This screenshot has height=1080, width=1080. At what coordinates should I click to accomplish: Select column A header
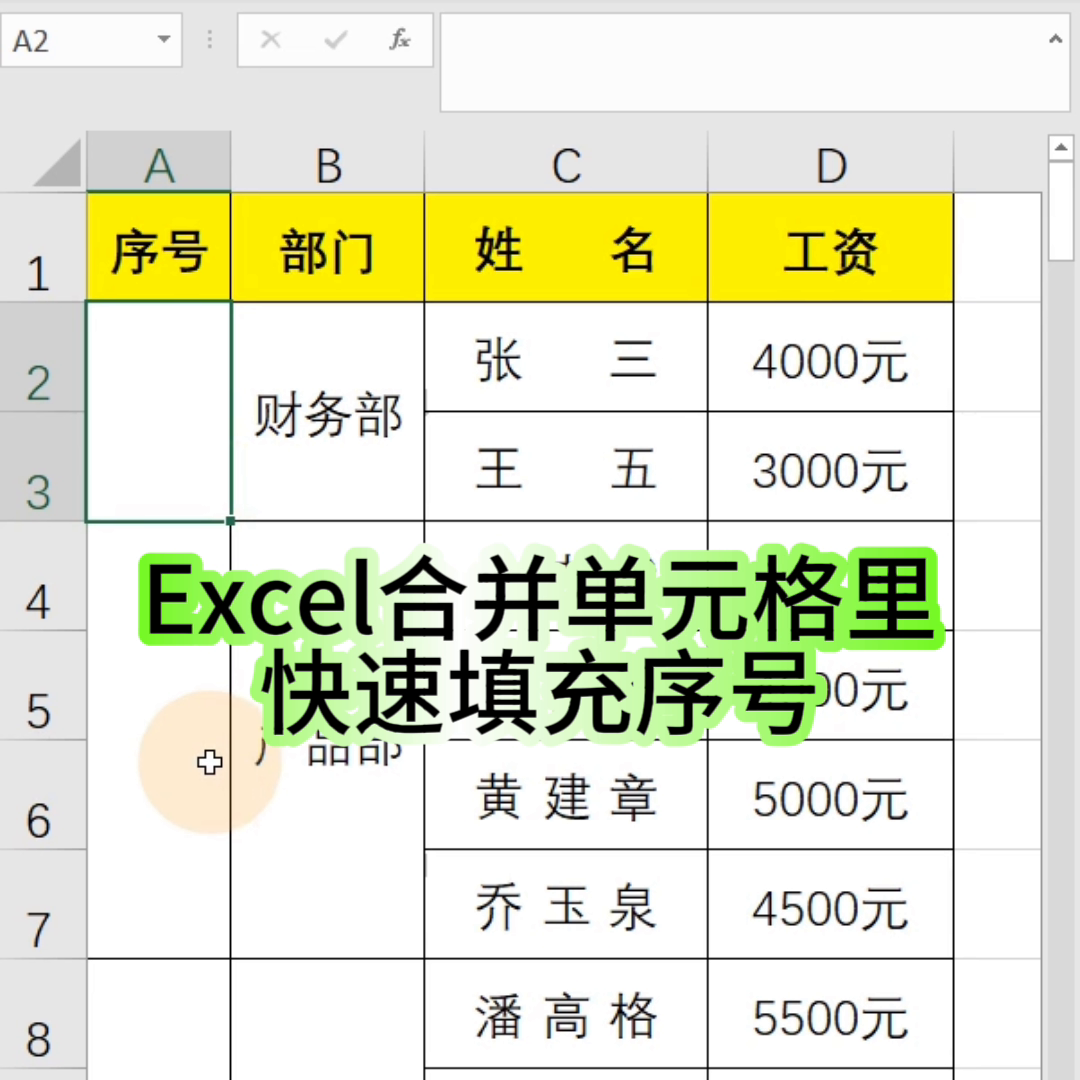(158, 162)
